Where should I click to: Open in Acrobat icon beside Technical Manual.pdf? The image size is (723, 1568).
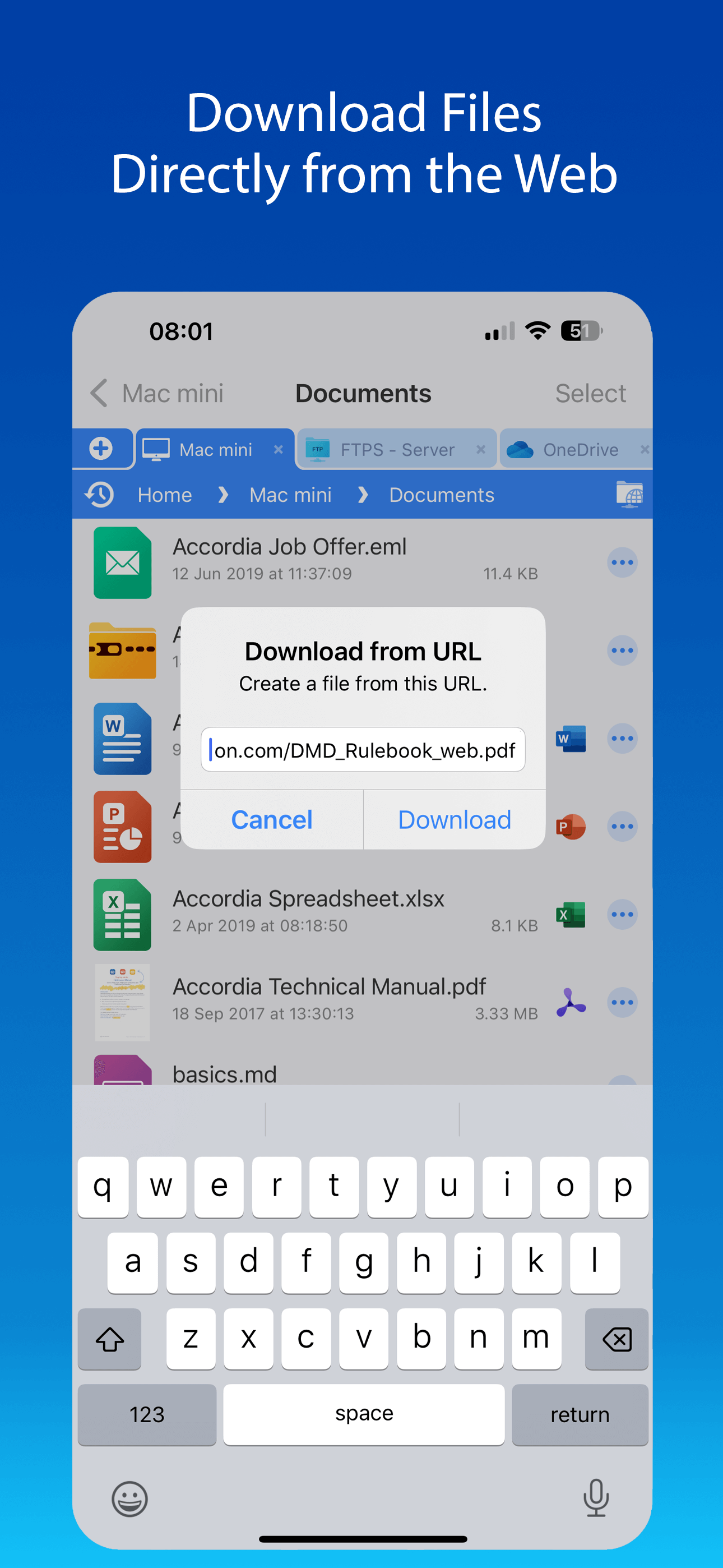point(571,1003)
